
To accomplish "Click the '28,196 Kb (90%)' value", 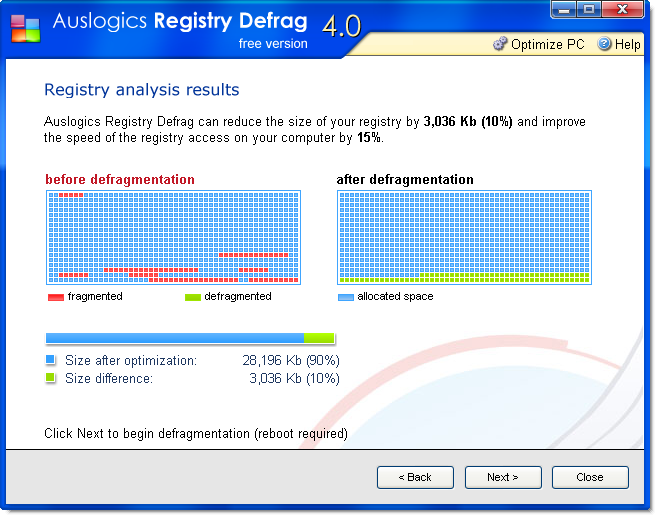I will [291, 360].
